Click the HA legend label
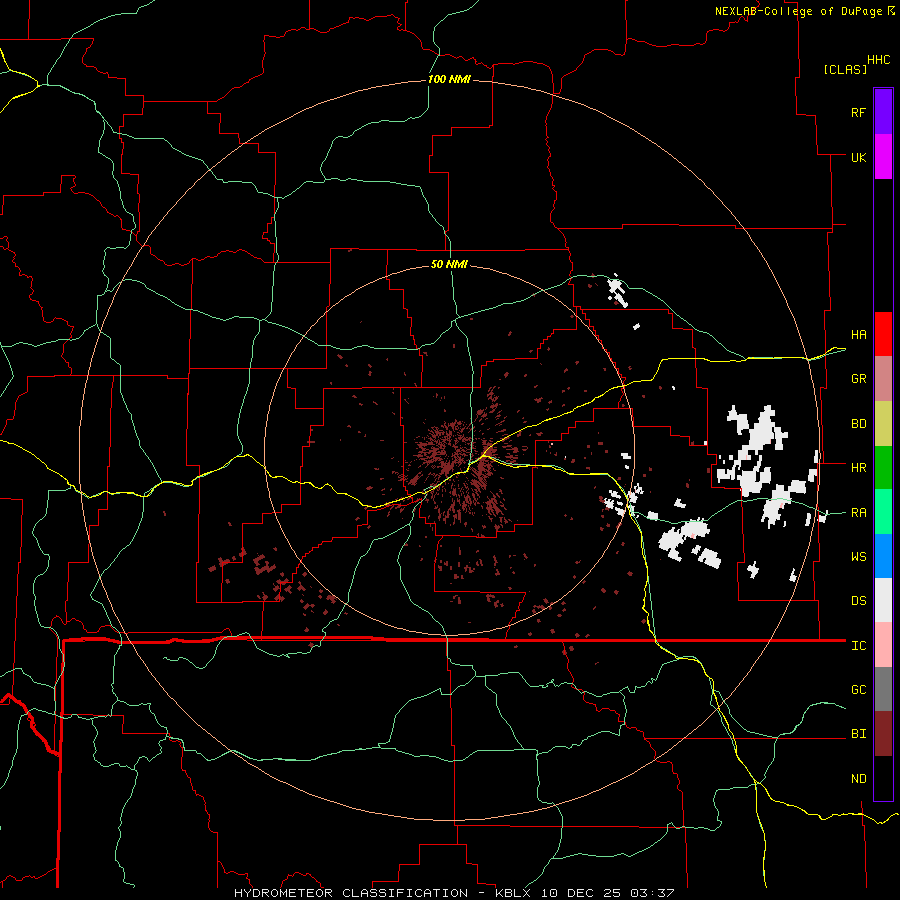The width and height of the screenshot is (900, 900). (x=858, y=335)
